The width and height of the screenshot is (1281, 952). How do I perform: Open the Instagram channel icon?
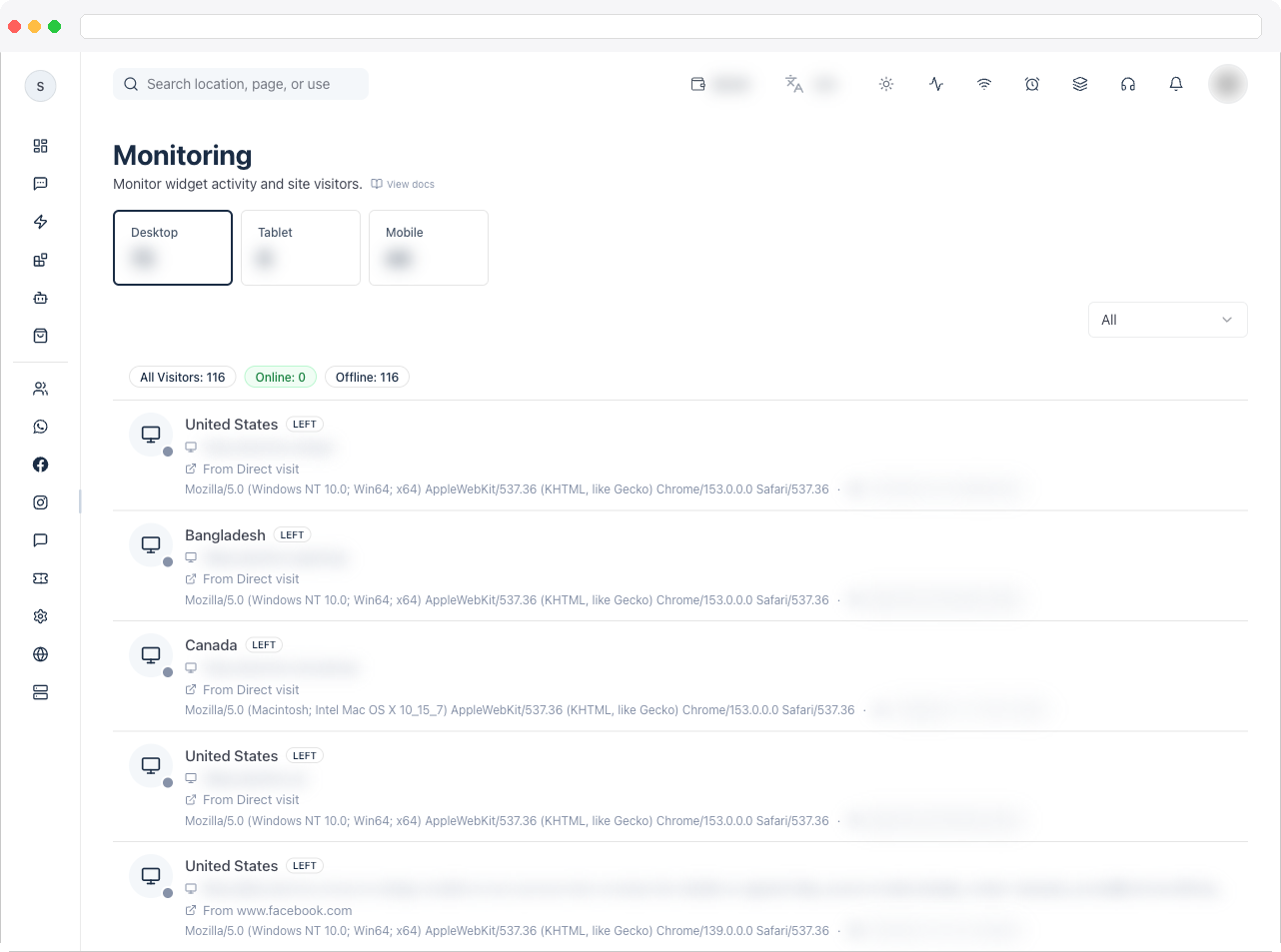(40, 502)
